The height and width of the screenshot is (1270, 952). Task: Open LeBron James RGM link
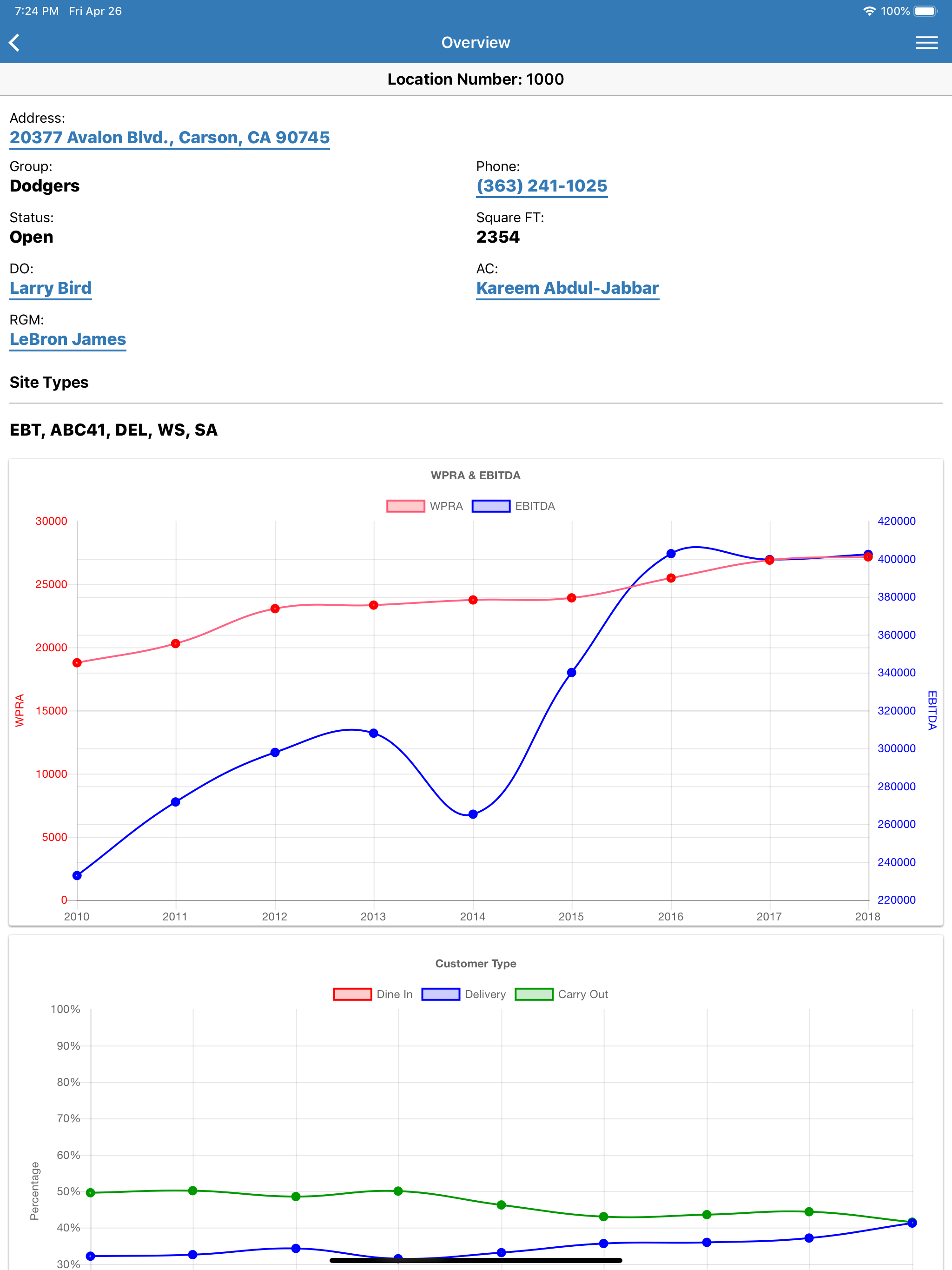click(68, 339)
